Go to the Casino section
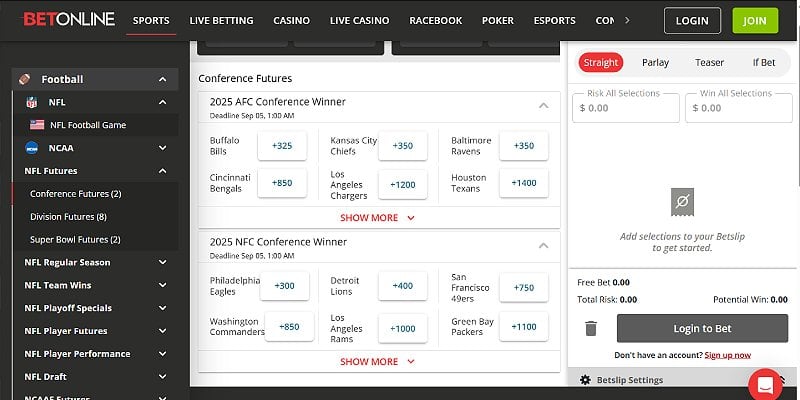This screenshot has height=400, width=800. [x=291, y=20]
